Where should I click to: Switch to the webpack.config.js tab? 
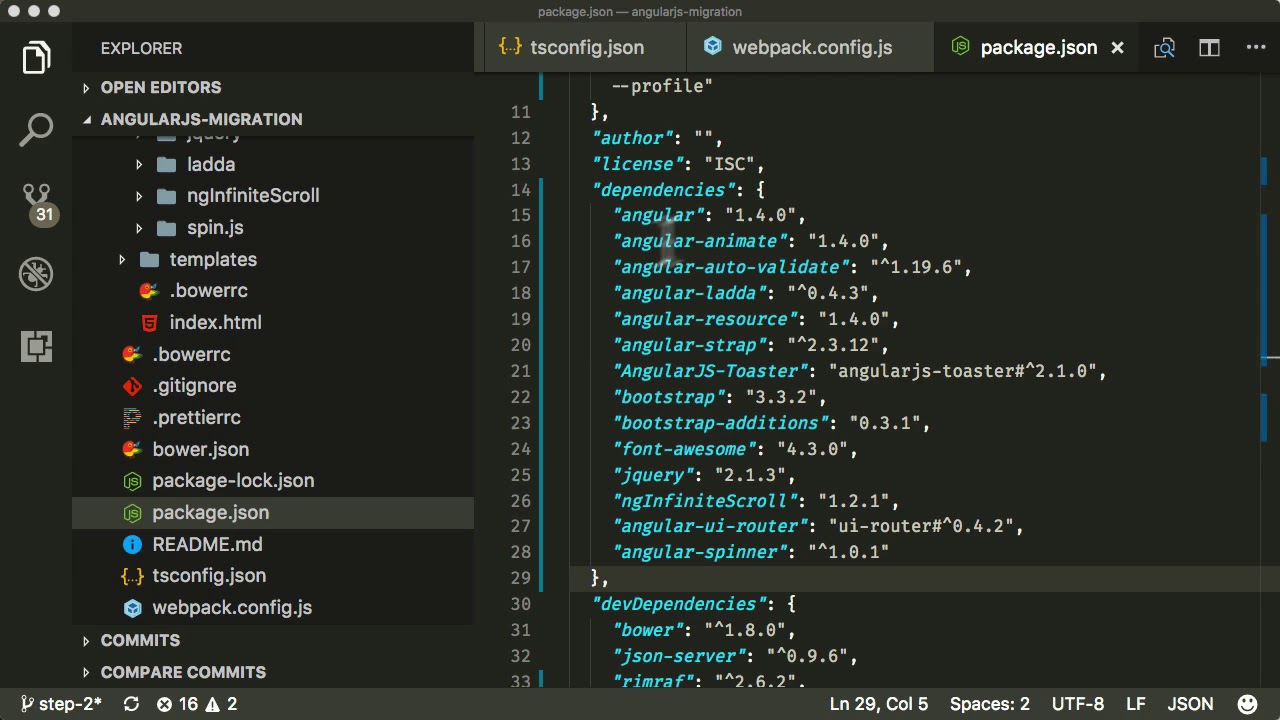pyautogui.click(x=811, y=48)
